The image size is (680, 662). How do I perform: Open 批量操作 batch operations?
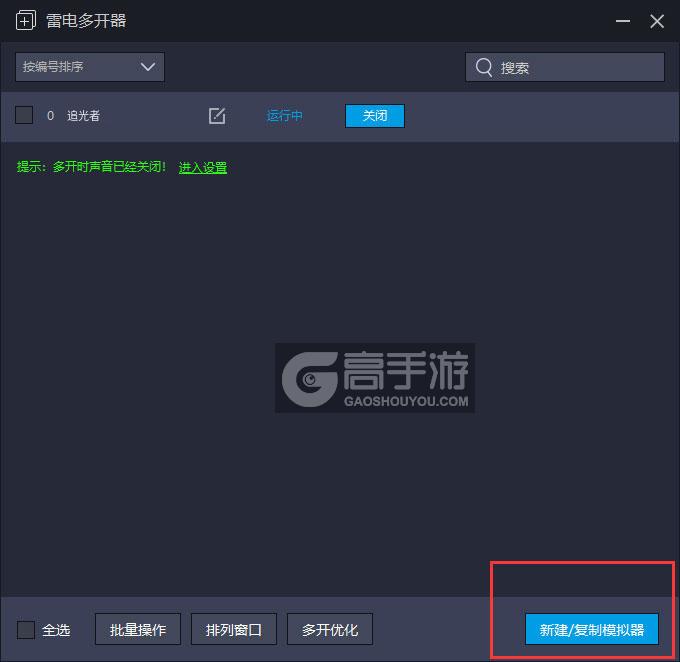tap(138, 629)
